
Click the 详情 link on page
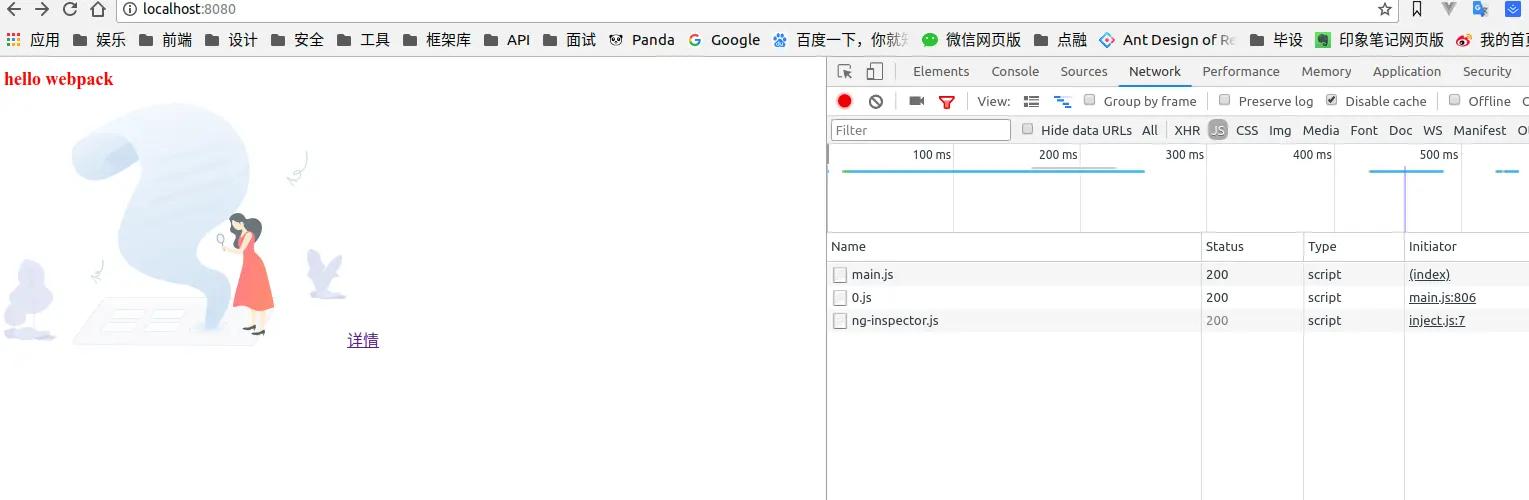click(x=363, y=340)
